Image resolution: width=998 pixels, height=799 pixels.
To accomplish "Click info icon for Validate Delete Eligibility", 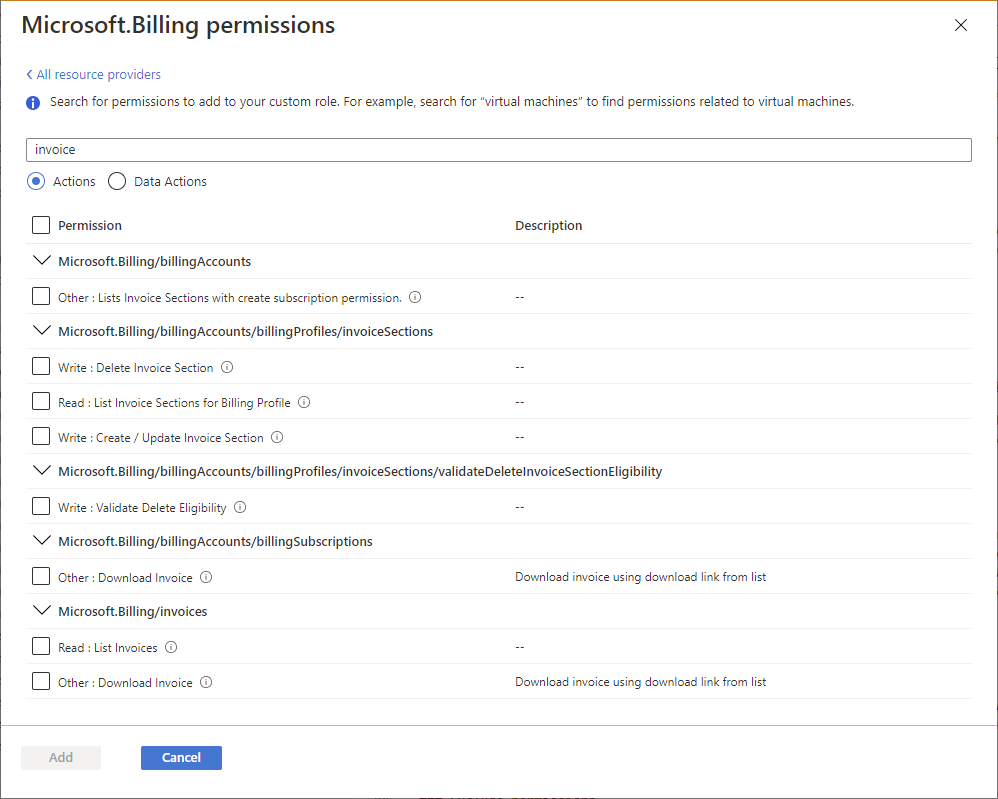I will click(239, 507).
